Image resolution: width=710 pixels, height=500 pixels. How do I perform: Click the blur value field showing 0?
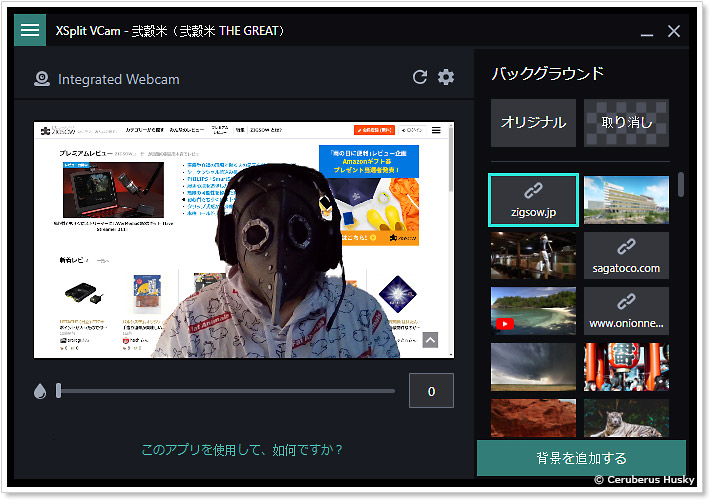coord(431,391)
